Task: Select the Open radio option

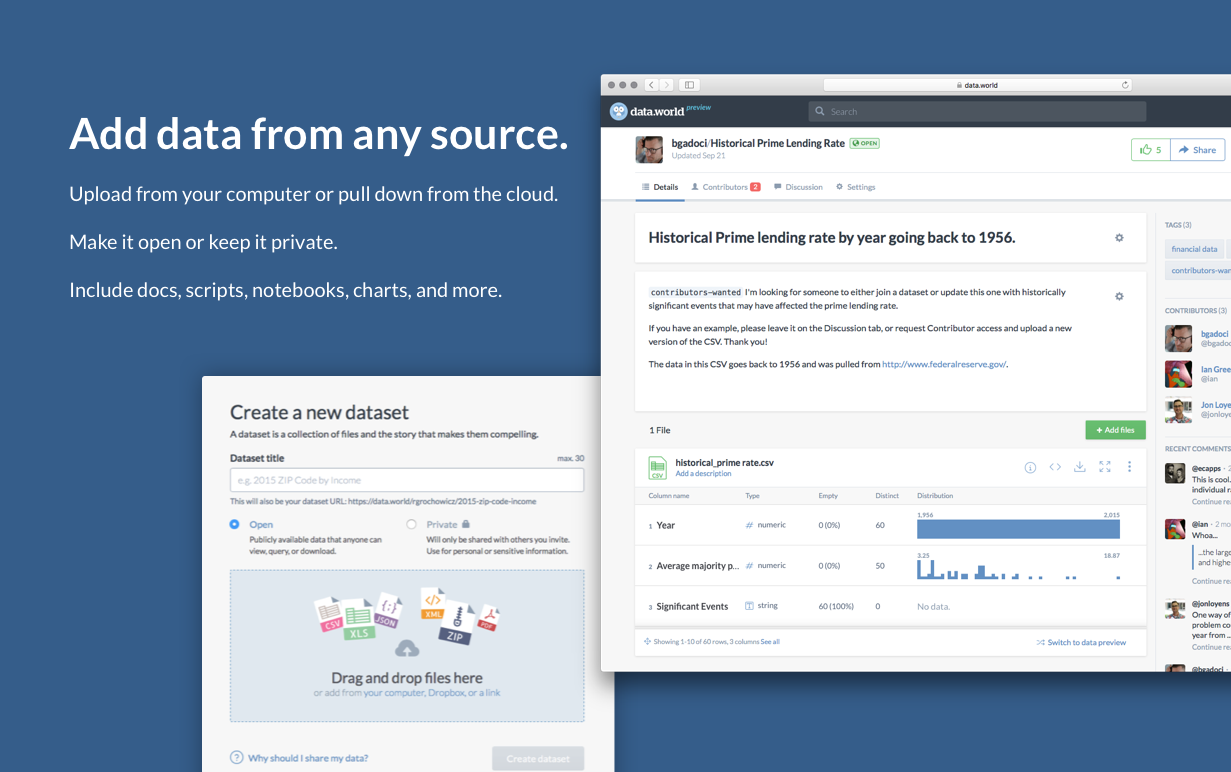Action: click(x=235, y=524)
